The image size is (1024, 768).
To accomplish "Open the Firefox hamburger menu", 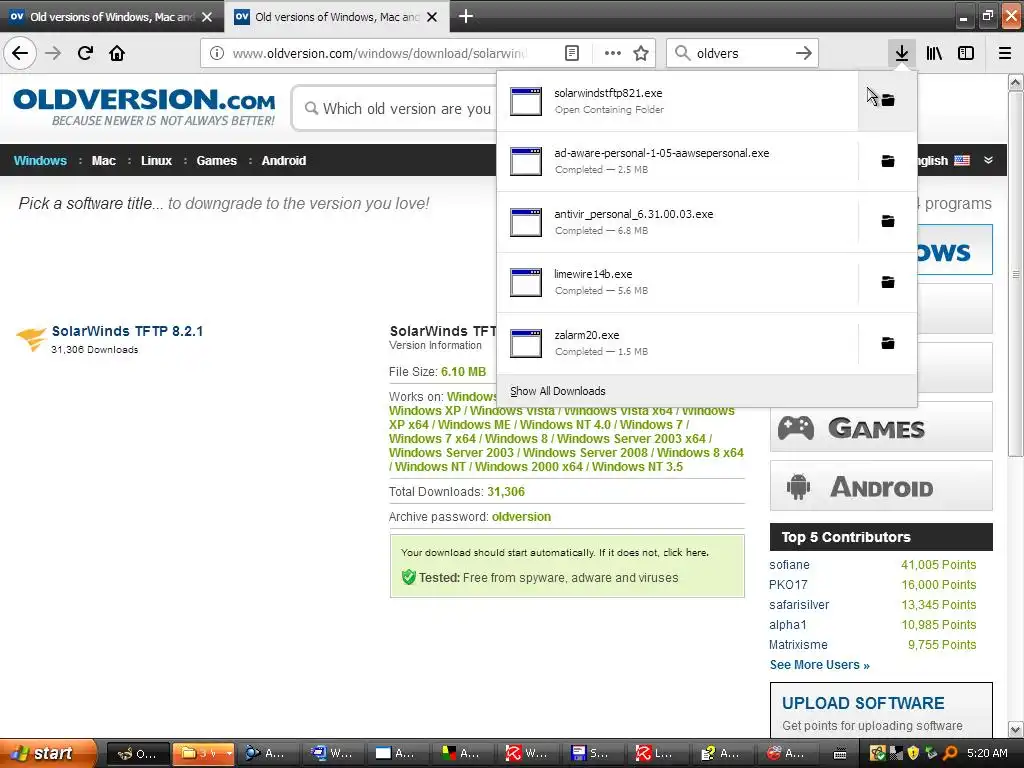I will tap(1005, 53).
